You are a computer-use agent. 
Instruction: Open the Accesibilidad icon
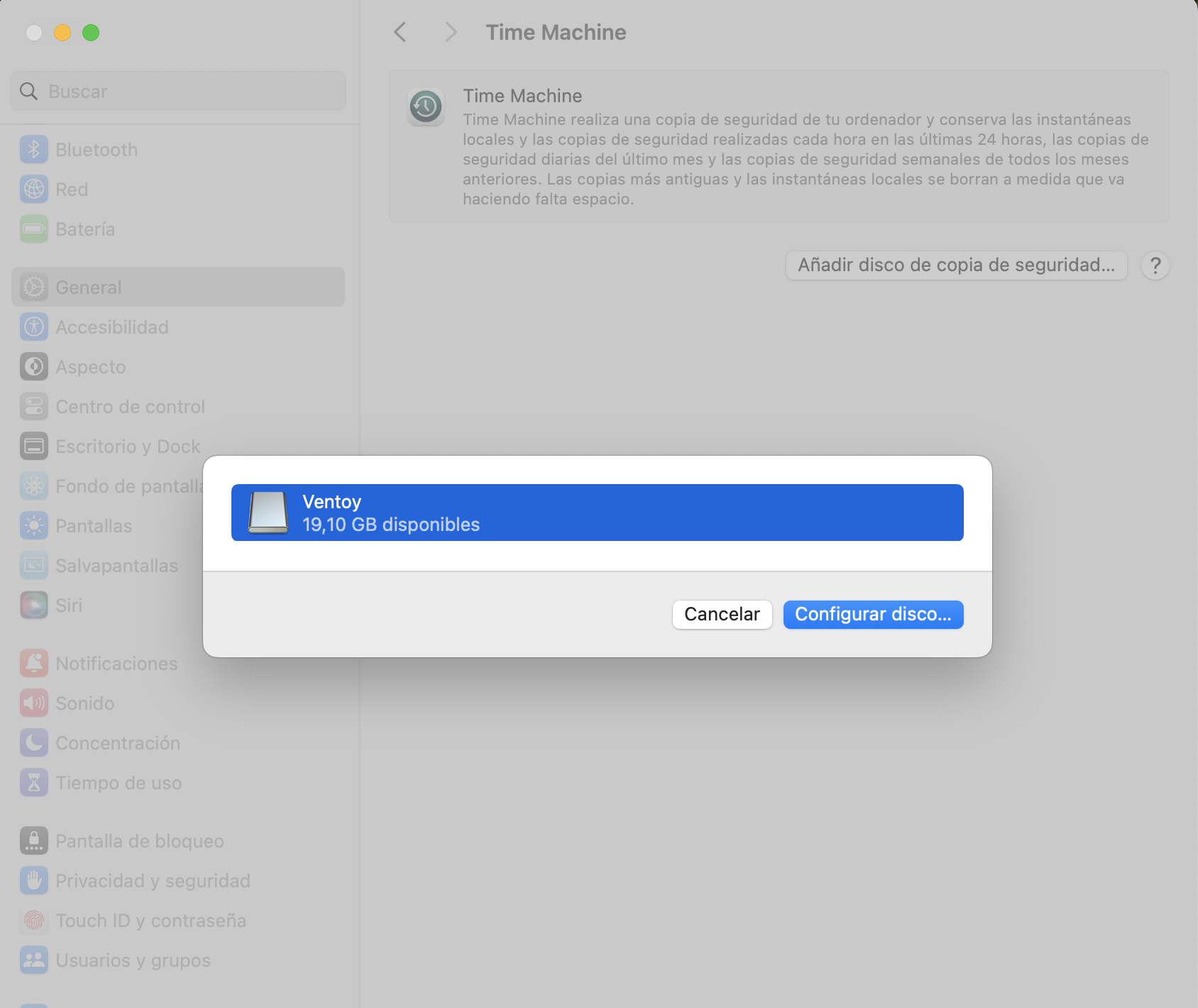pyautogui.click(x=34, y=327)
